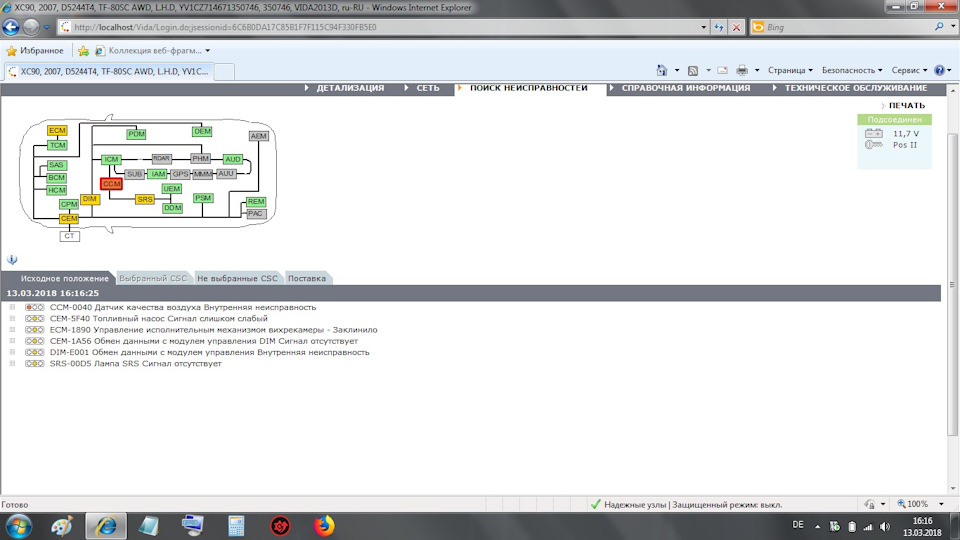Select the yellow DIM module node
The height and width of the screenshot is (540, 960).
click(89, 199)
